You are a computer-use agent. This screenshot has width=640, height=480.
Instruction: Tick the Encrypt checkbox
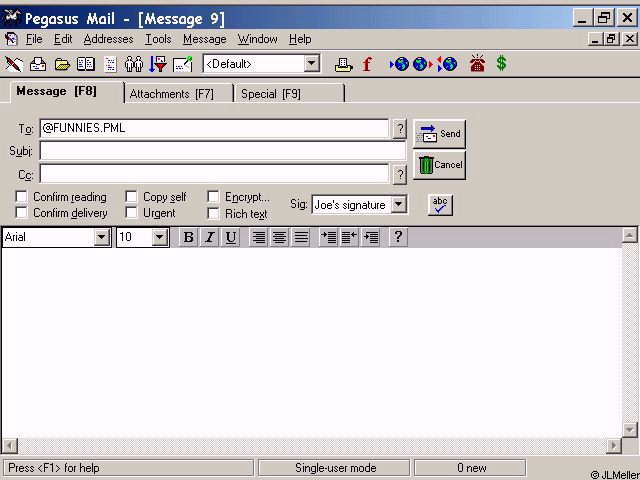click(x=213, y=197)
